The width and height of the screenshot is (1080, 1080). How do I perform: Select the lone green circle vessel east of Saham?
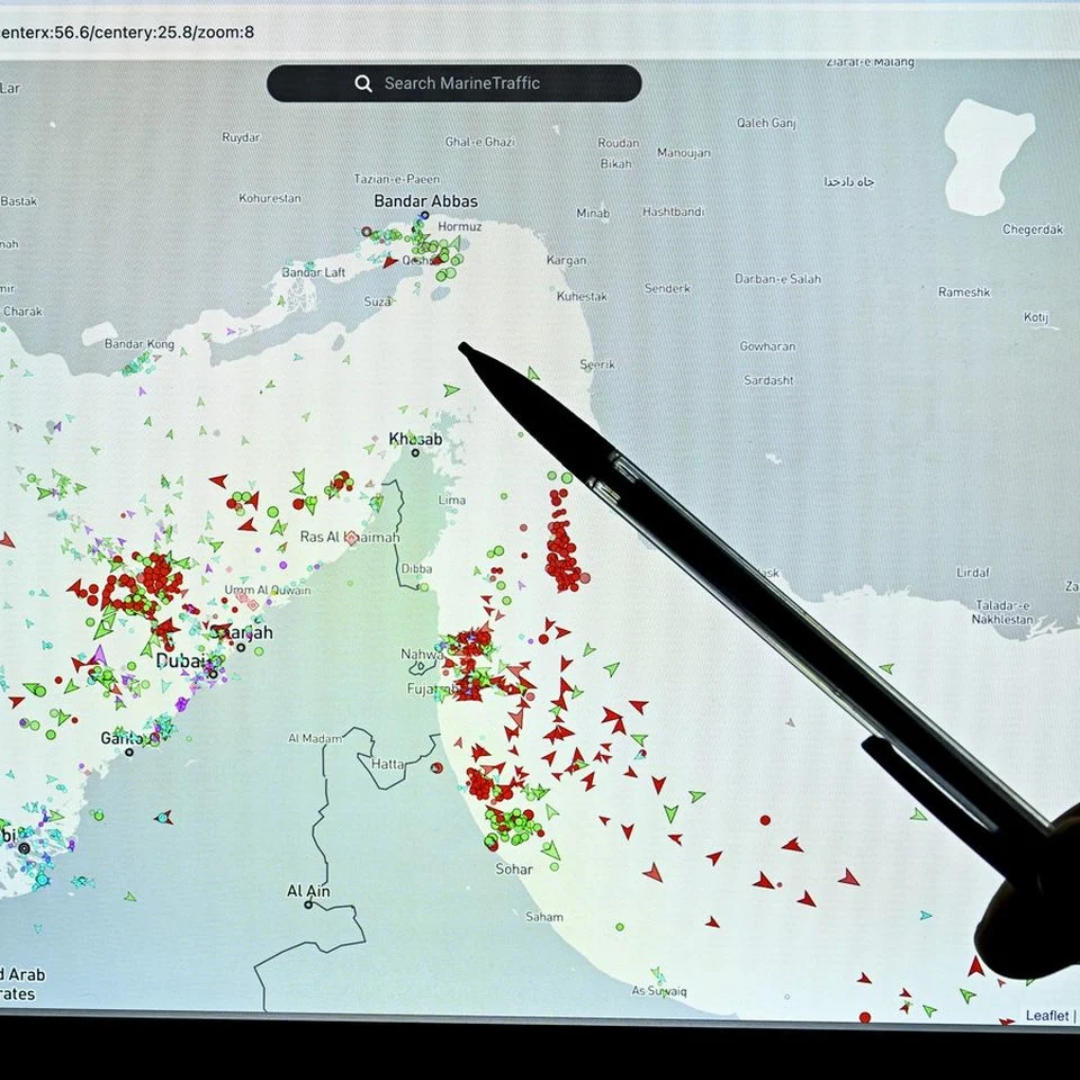click(x=619, y=927)
